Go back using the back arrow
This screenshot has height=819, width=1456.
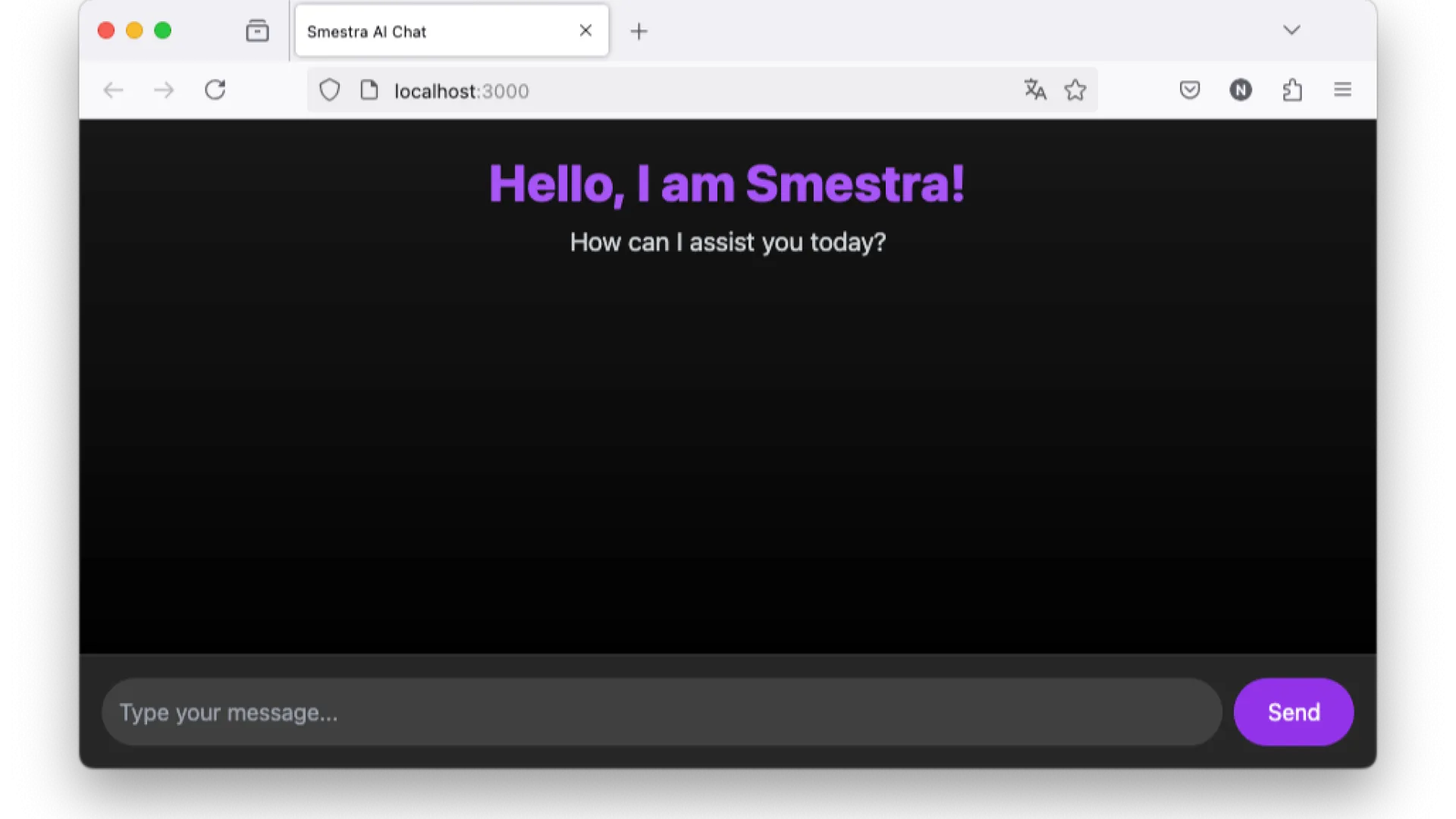(x=113, y=90)
